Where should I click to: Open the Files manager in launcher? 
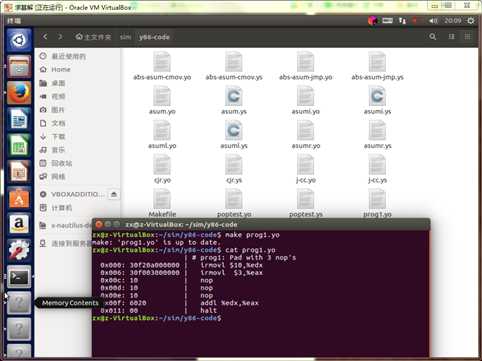click(19, 66)
